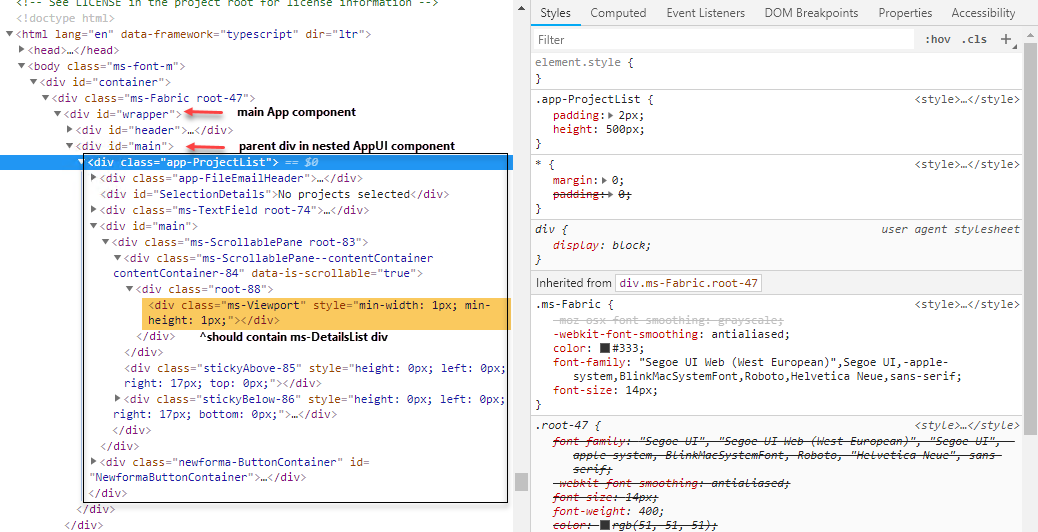Open style source link for .app-ProjectList rule
1038x532 pixels.
[x=967, y=99]
